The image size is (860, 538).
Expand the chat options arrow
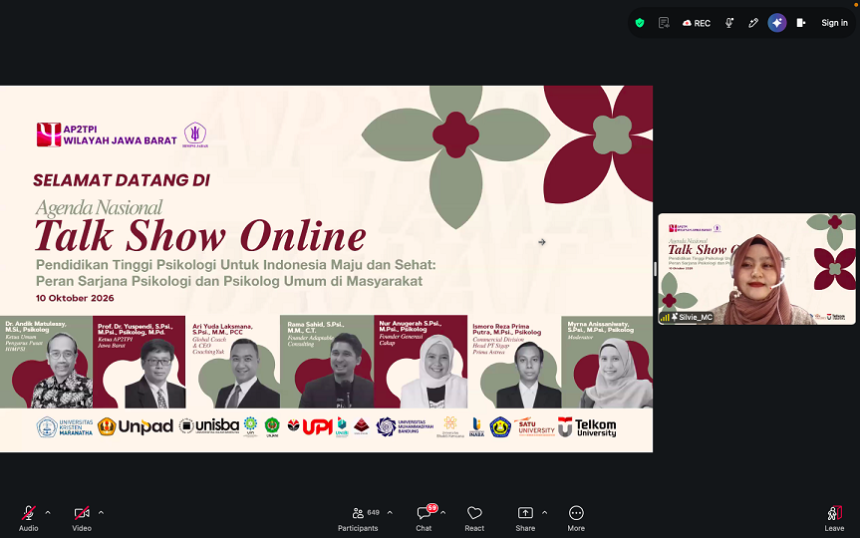pyautogui.click(x=443, y=513)
